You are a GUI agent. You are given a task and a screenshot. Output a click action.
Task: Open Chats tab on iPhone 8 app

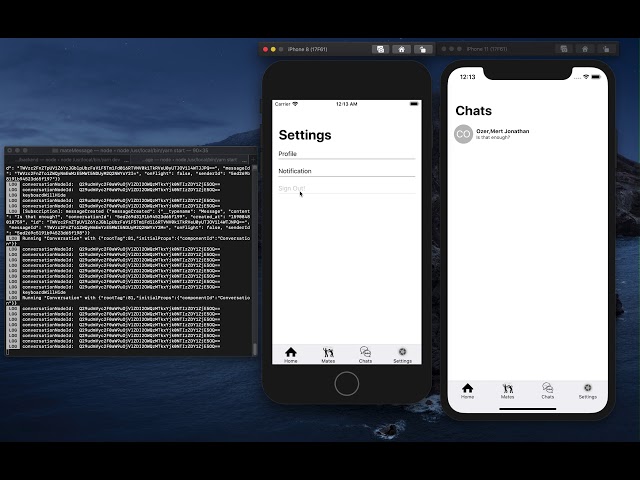point(365,355)
